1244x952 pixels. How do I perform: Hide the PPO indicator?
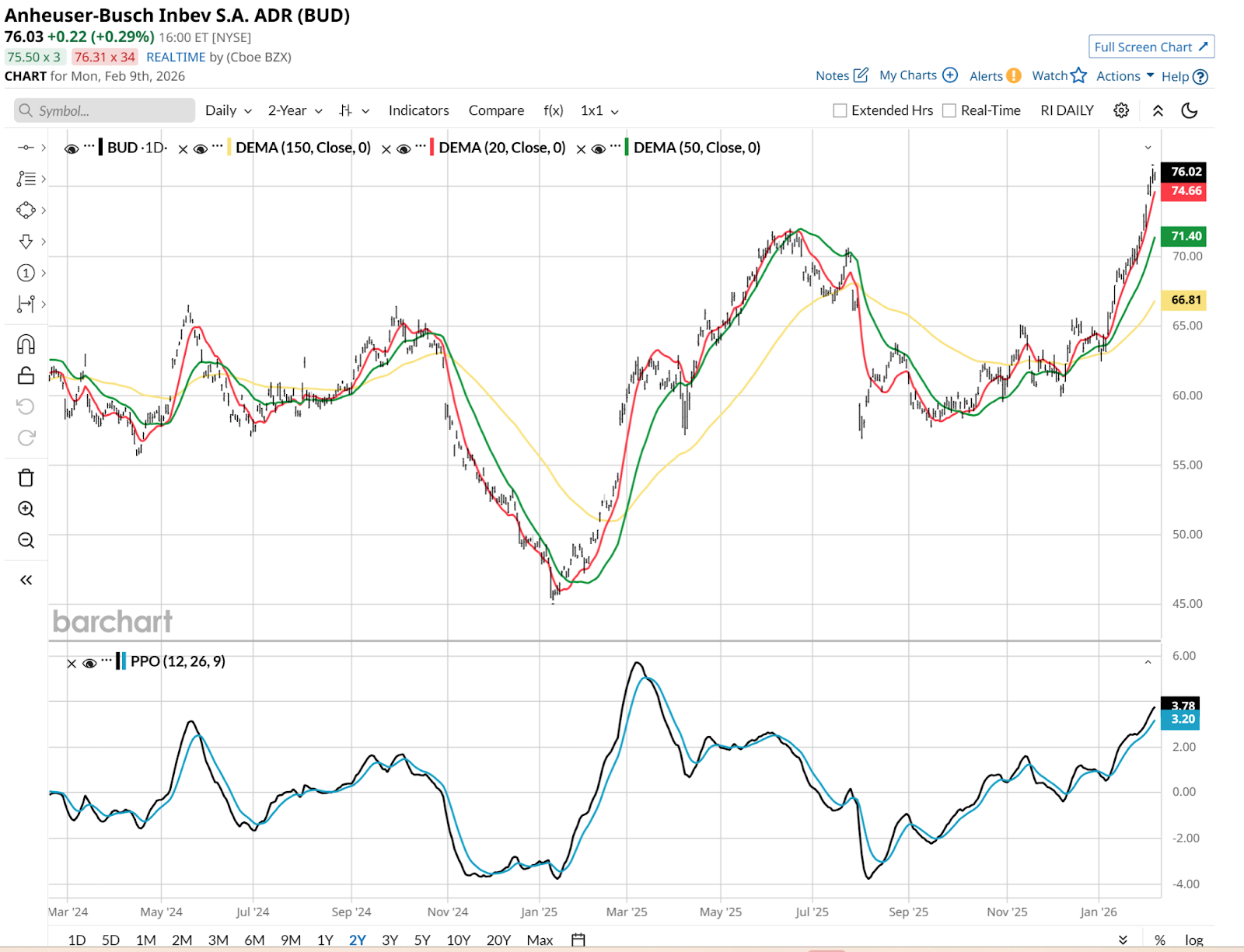[x=89, y=663]
